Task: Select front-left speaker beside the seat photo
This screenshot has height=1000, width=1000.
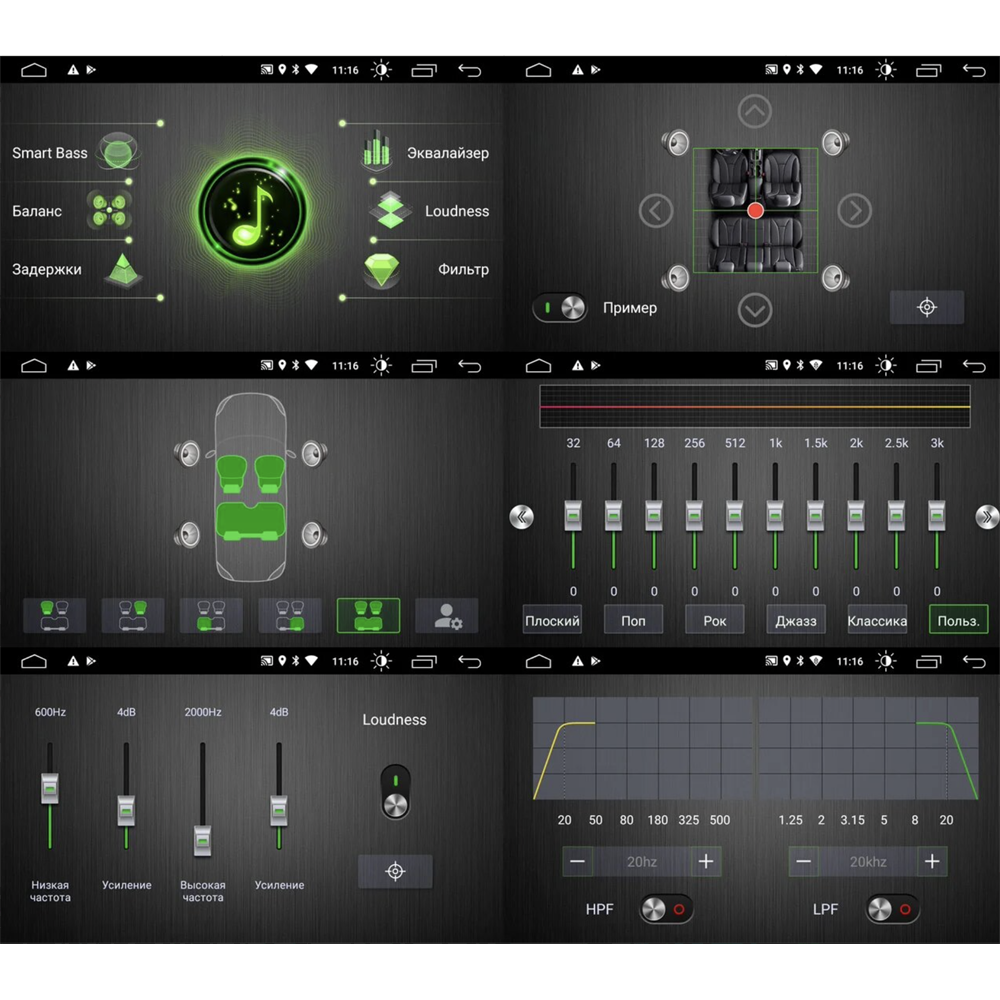Action: 675,142
